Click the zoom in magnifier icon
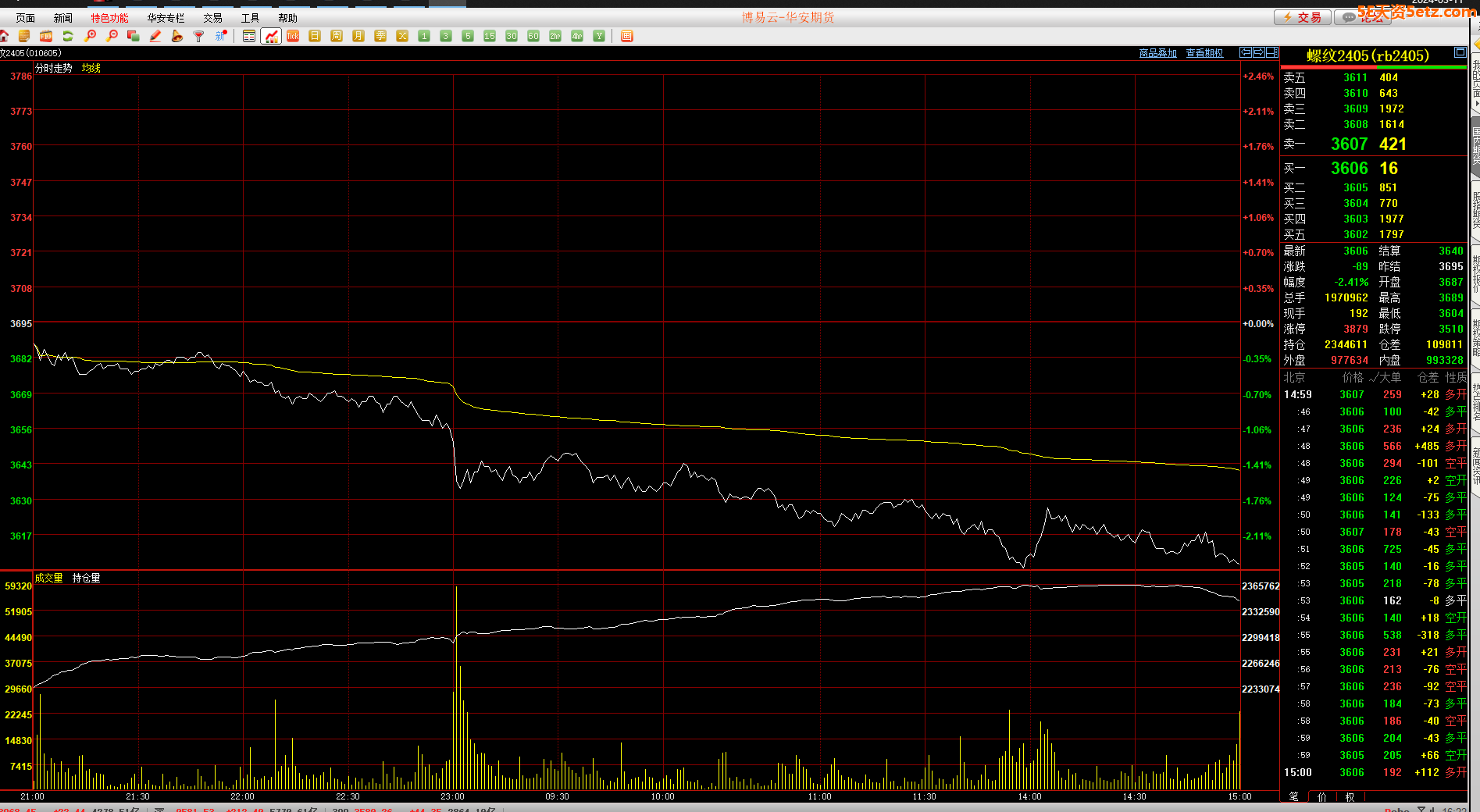This screenshot has height=812, width=1480. click(x=90, y=36)
